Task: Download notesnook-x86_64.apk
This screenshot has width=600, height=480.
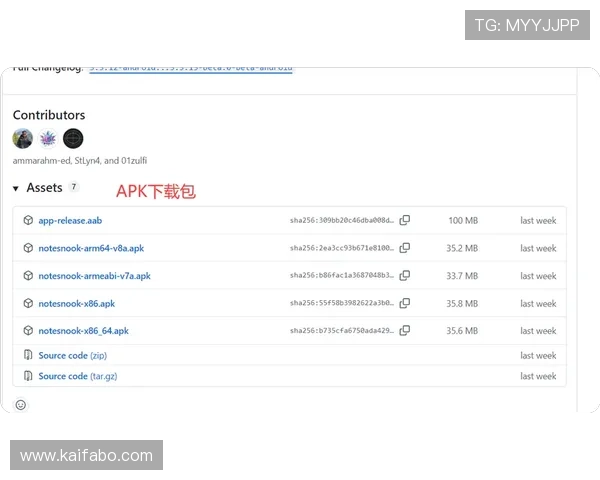Action: coord(83,331)
